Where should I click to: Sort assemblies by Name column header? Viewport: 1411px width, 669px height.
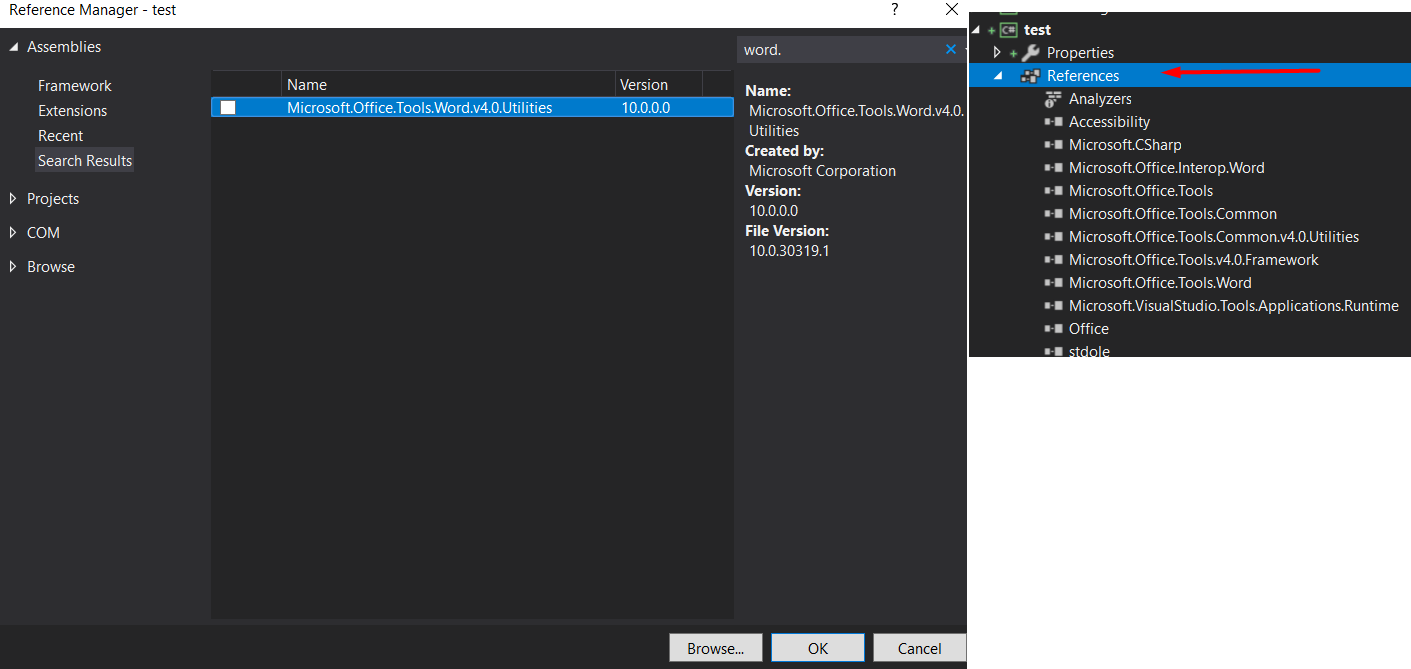(449, 85)
